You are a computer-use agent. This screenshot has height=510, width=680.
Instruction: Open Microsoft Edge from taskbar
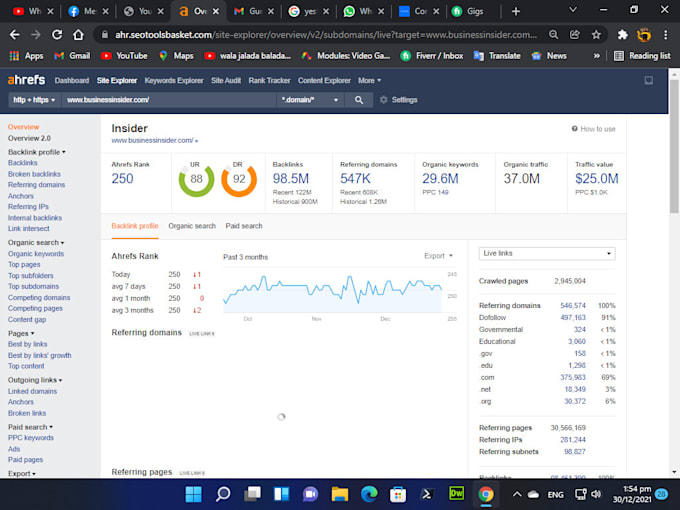pyautogui.click(x=369, y=494)
